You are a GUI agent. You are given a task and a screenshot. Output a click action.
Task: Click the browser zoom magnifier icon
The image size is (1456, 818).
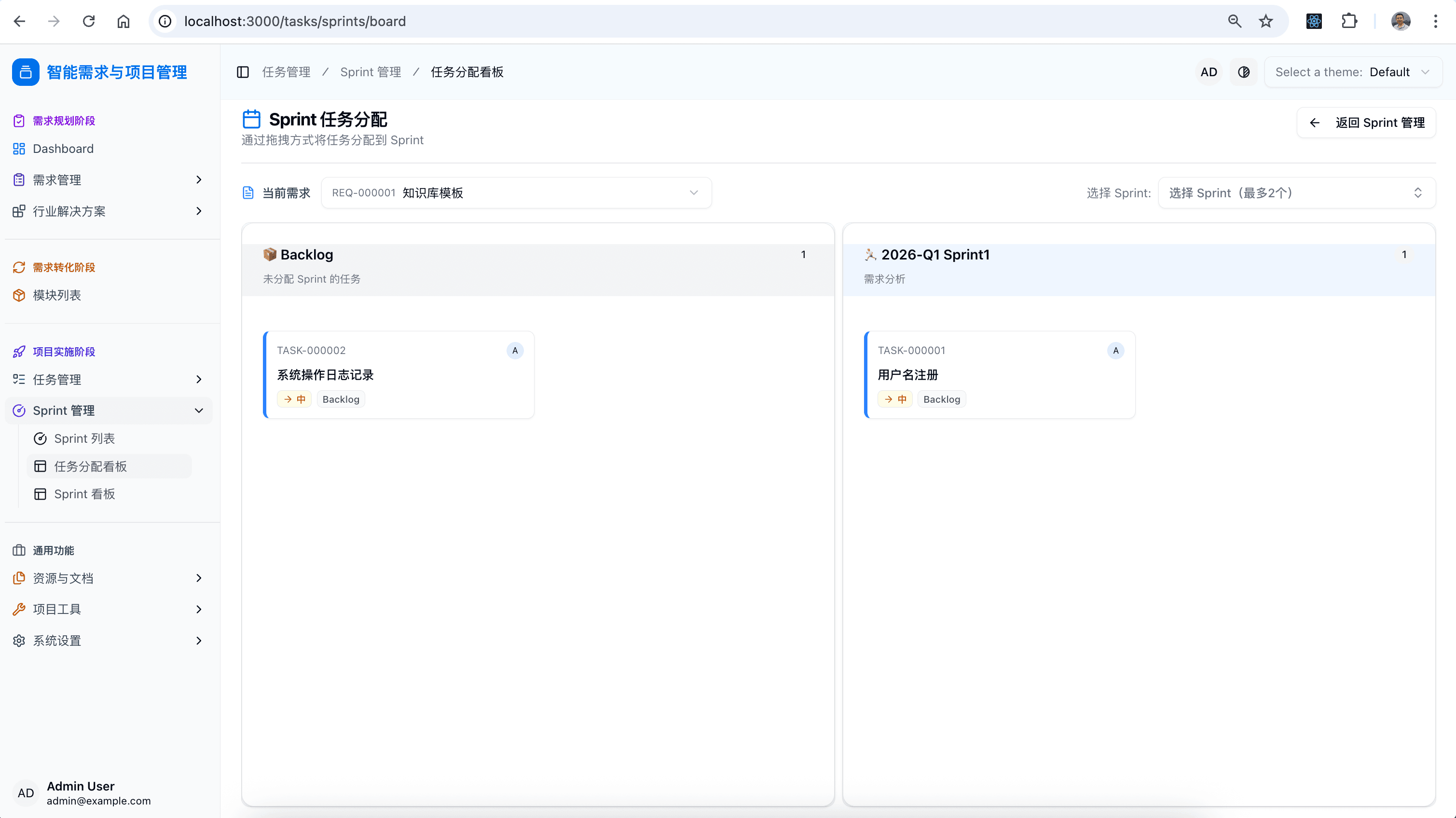(1235, 22)
